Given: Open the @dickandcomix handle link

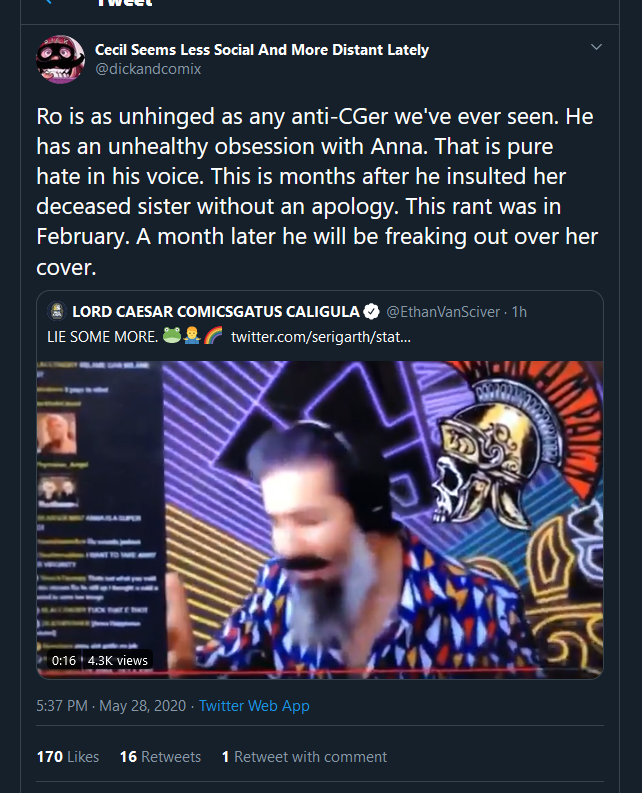Looking at the screenshot, I should coord(148,69).
